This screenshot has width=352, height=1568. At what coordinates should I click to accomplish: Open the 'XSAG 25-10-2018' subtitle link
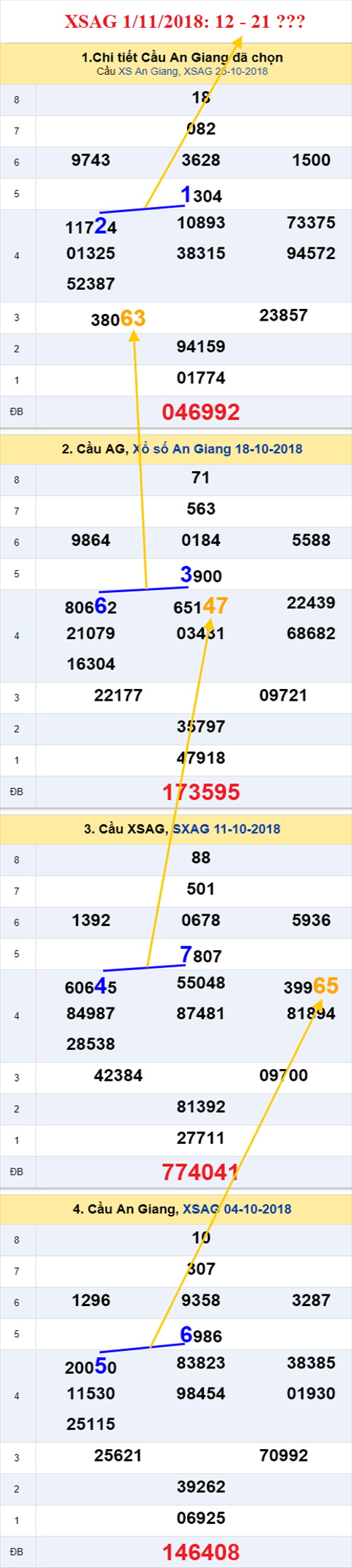226,71
